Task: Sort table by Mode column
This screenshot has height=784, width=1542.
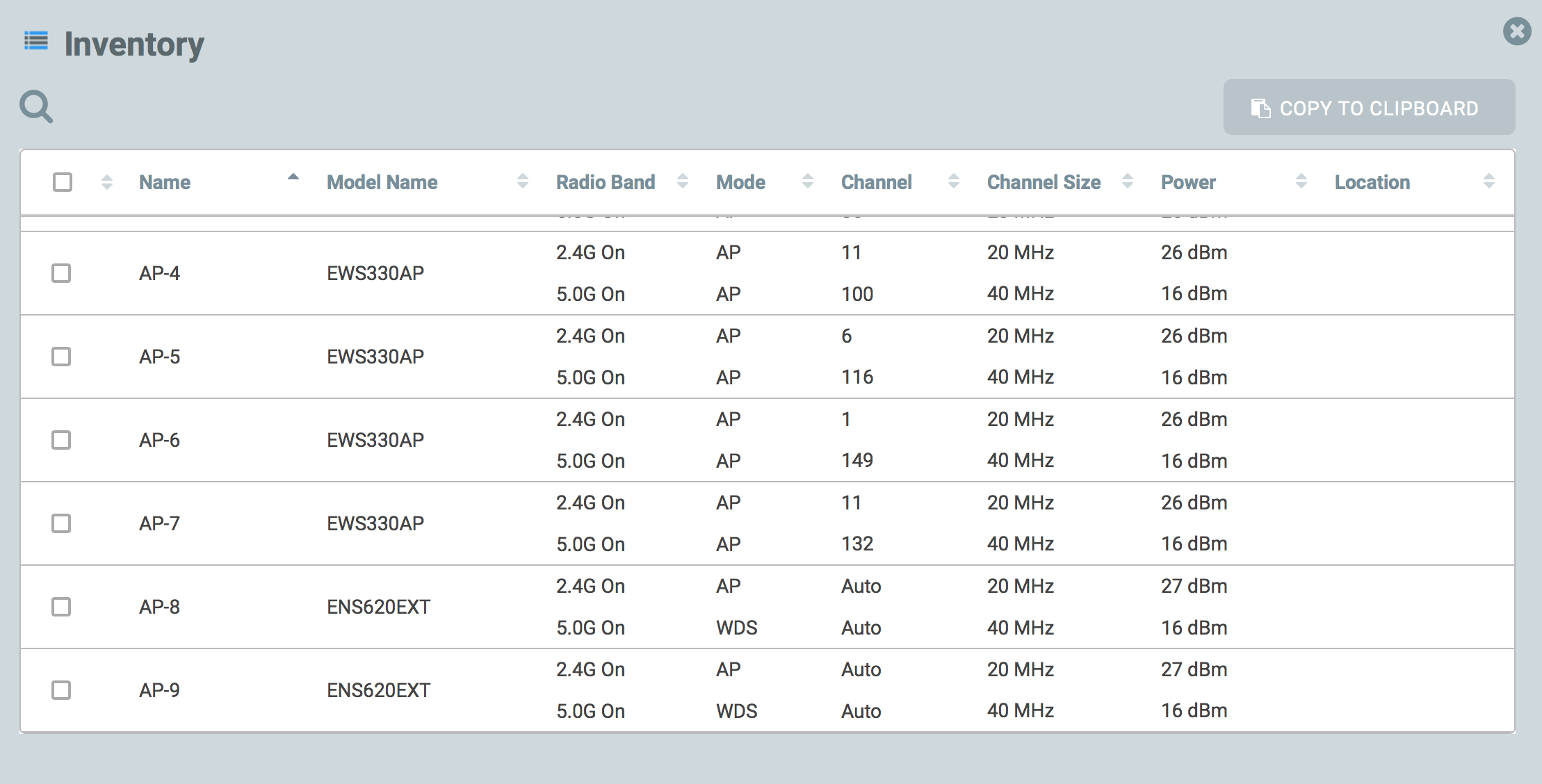Action: (x=740, y=182)
